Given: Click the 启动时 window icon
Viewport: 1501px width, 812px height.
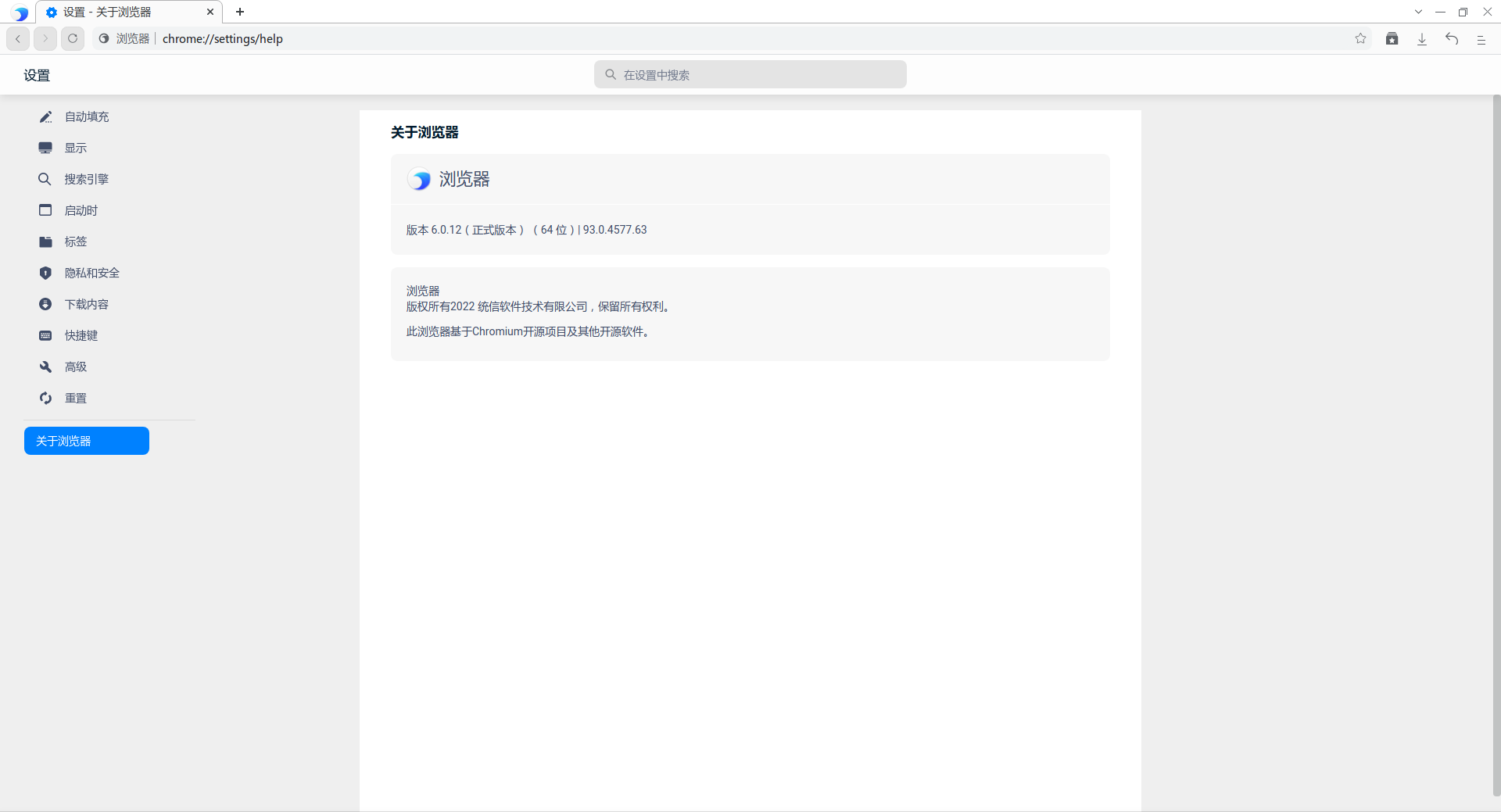Looking at the screenshot, I should tap(45, 210).
